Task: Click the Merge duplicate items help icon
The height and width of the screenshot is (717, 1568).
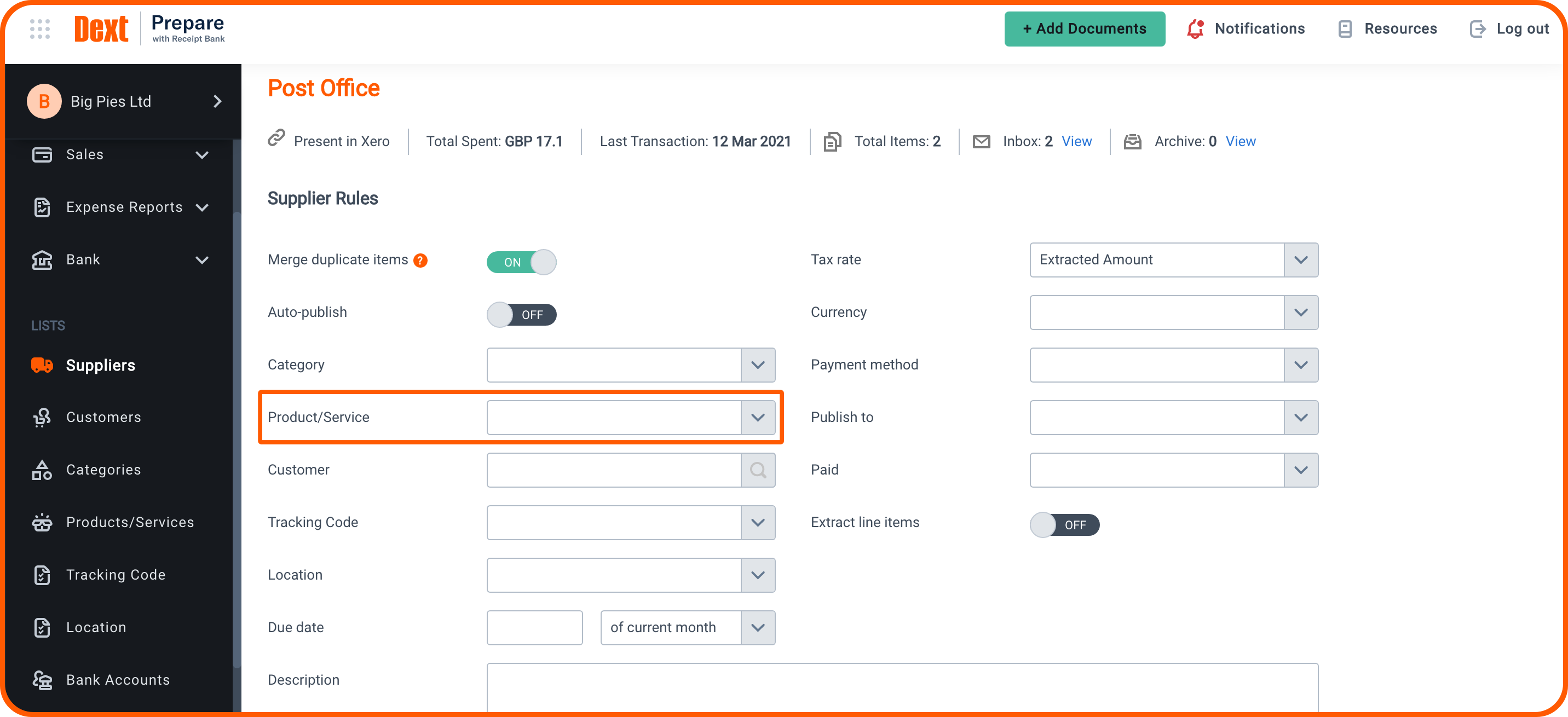Action: 420,261
